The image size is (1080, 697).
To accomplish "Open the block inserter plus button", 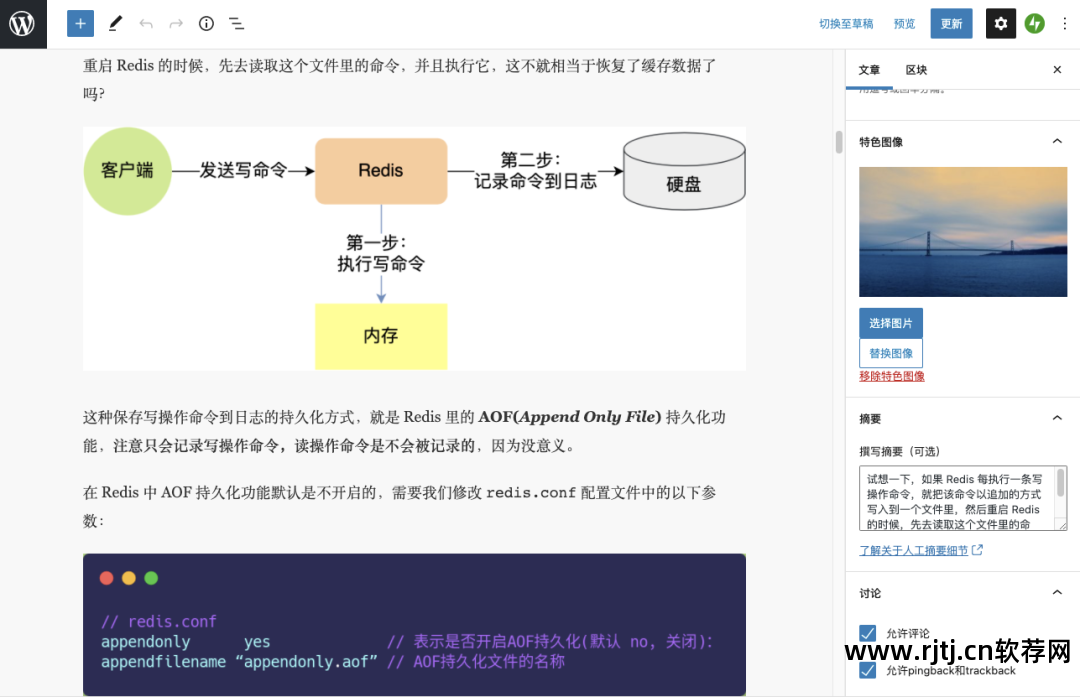I will pos(80,24).
